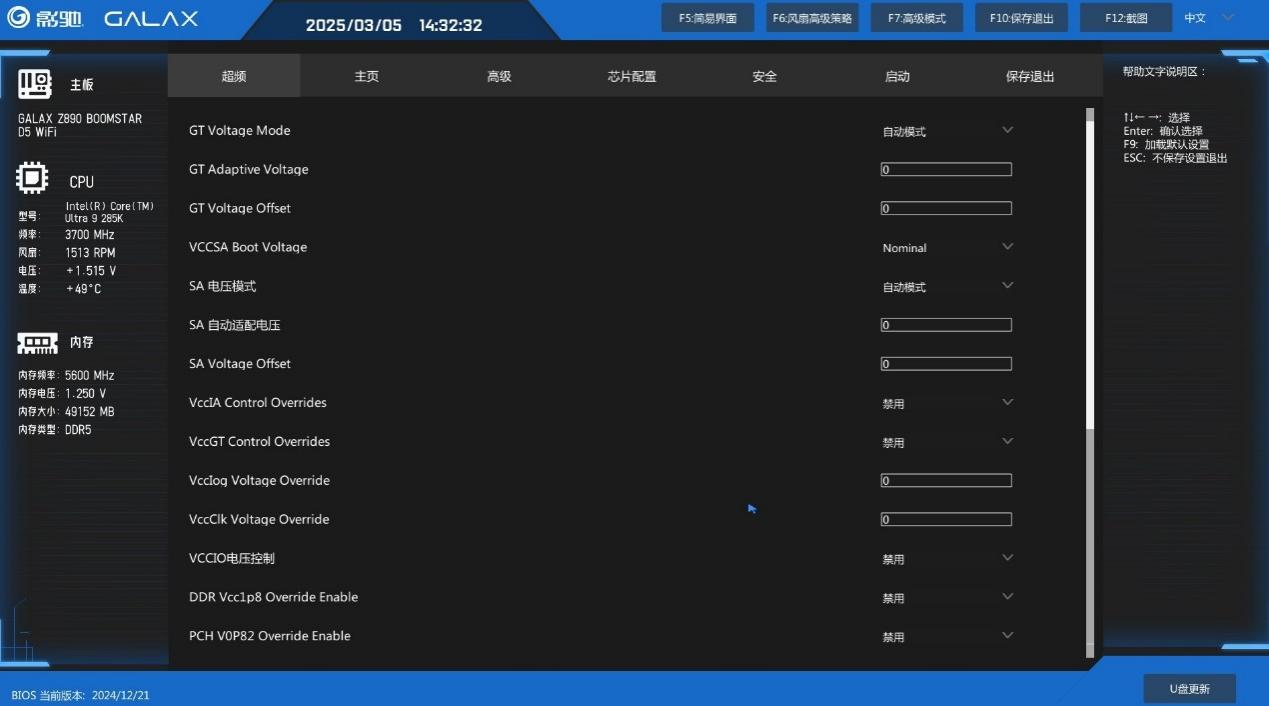Click the CPU chip icon
The image size is (1269, 706).
click(x=32, y=179)
